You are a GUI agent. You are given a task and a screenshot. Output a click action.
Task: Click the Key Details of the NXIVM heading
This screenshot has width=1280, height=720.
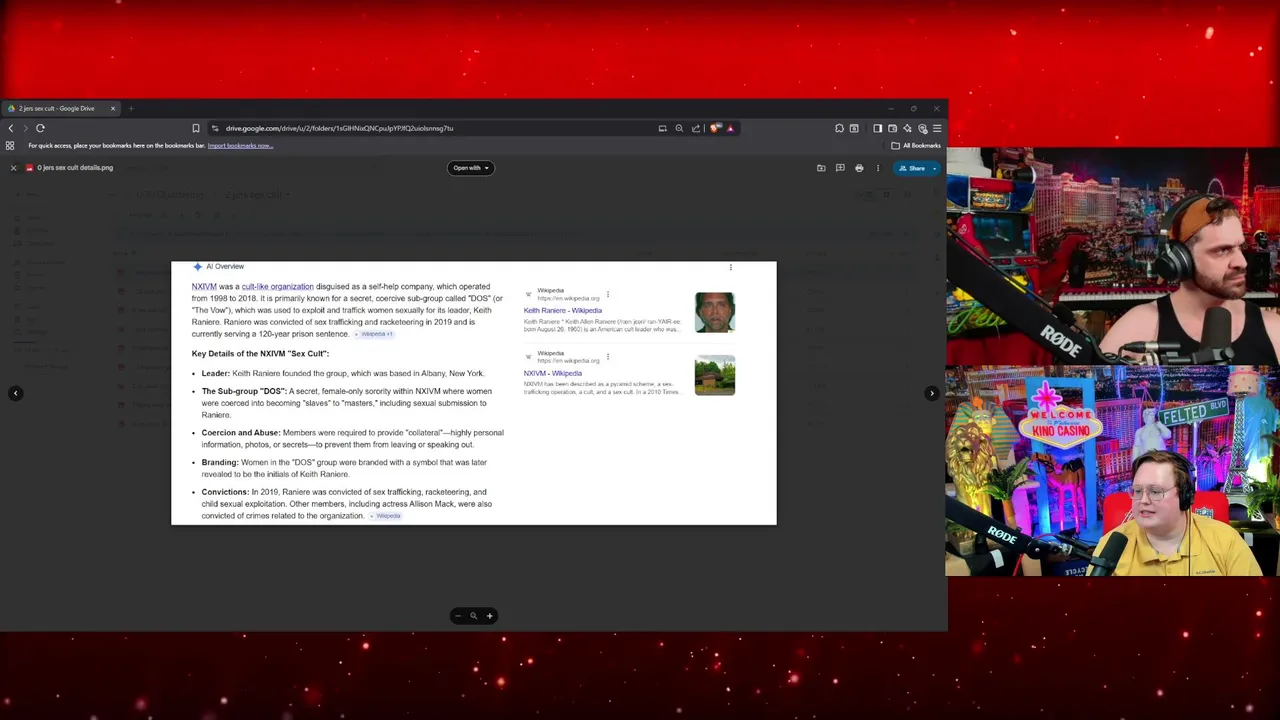(260, 354)
